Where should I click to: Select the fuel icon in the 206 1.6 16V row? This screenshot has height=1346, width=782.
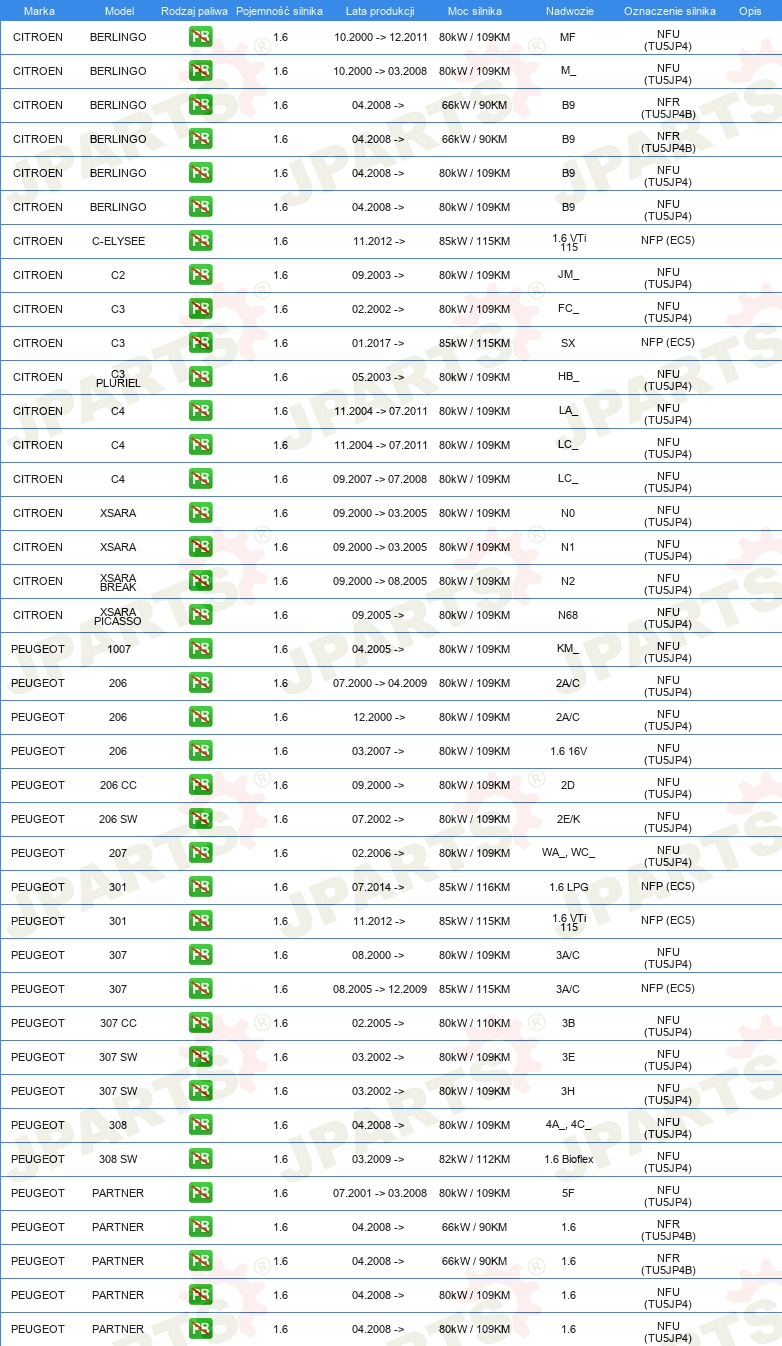pos(200,751)
